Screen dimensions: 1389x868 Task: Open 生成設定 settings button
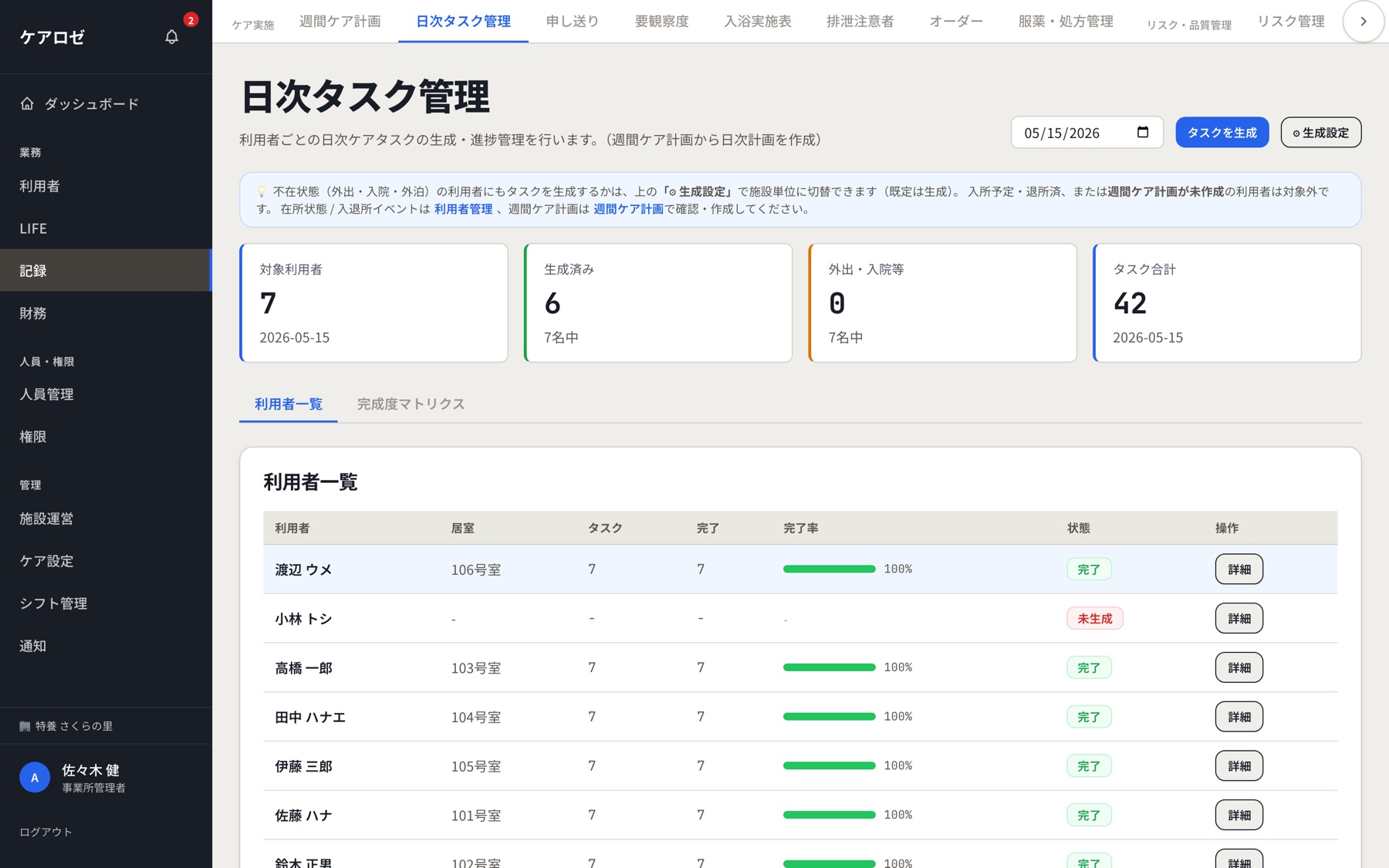tap(1320, 132)
